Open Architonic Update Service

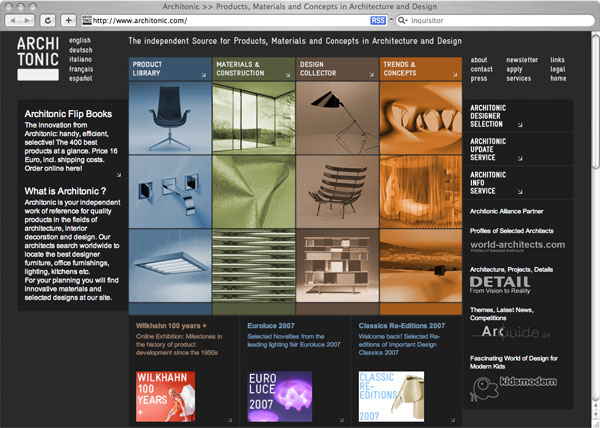click(488, 150)
